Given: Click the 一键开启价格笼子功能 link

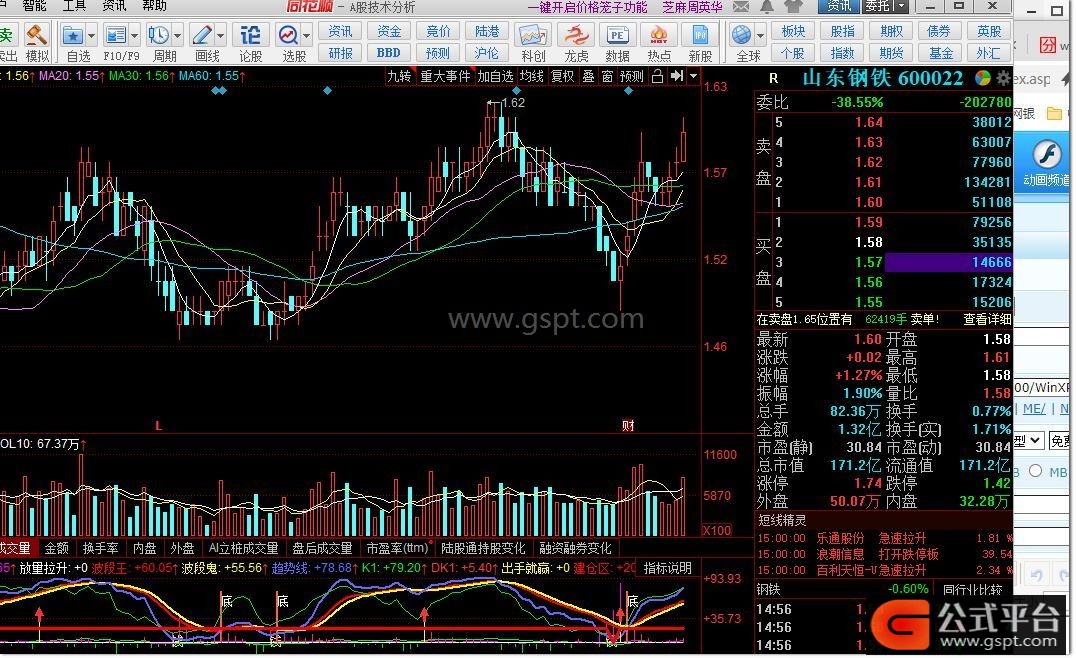Looking at the screenshot, I should (587, 7).
